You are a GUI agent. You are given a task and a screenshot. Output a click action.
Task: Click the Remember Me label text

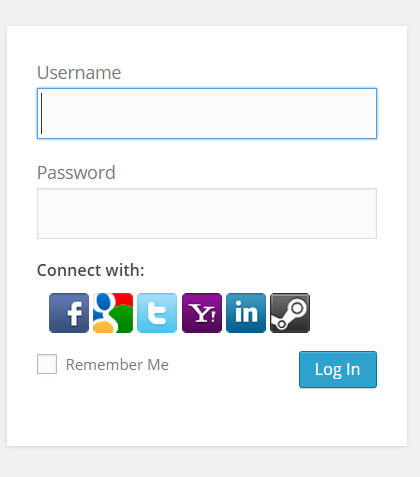(x=117, y=365)
